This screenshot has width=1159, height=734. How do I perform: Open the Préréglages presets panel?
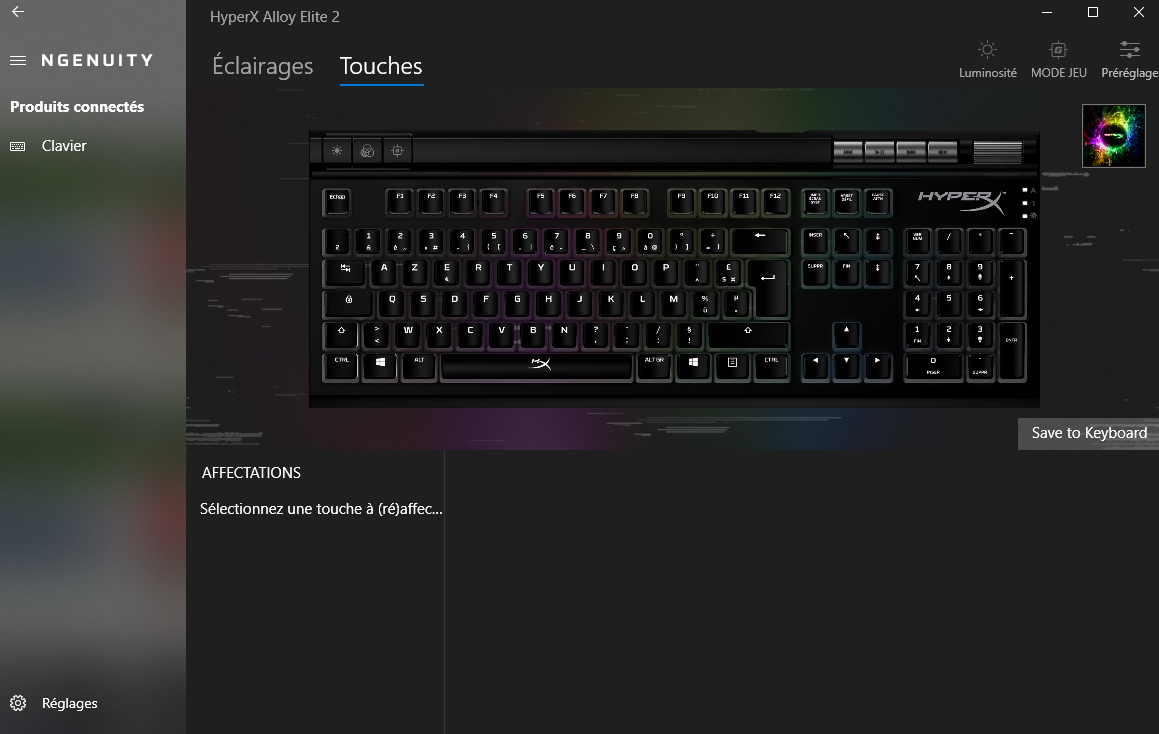click(x=1129, y=60)
